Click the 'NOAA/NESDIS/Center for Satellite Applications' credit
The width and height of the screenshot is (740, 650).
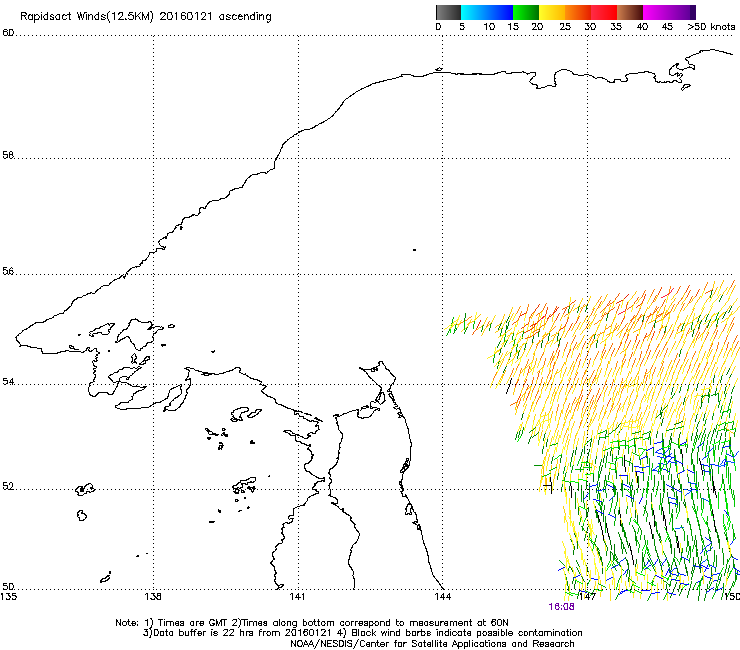pyautogui.click(x=432, y=644)
